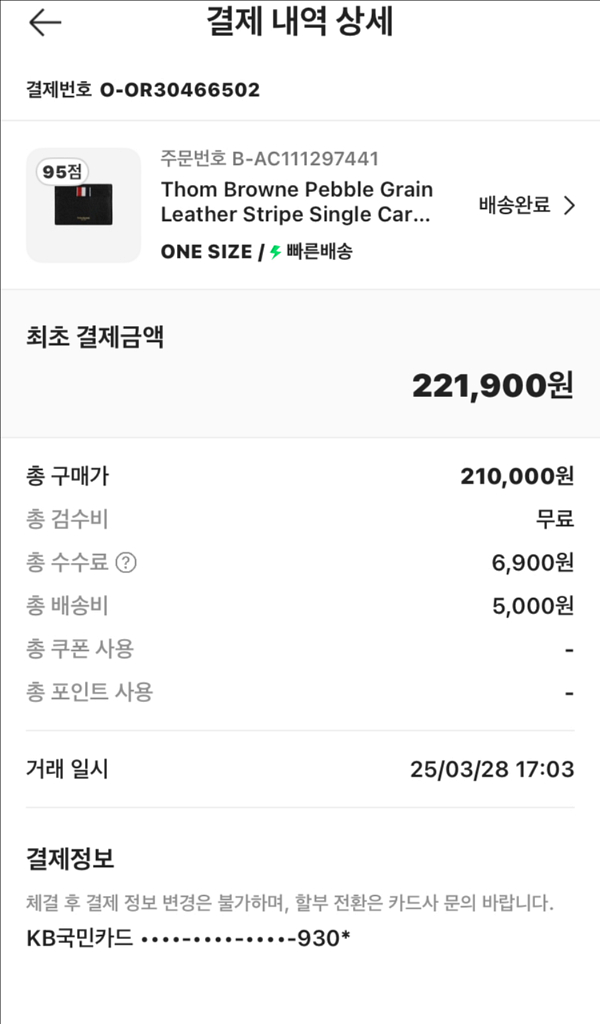Tap the 221,900원 initial payment amount
600x1024 pixels.
(492, 385)
